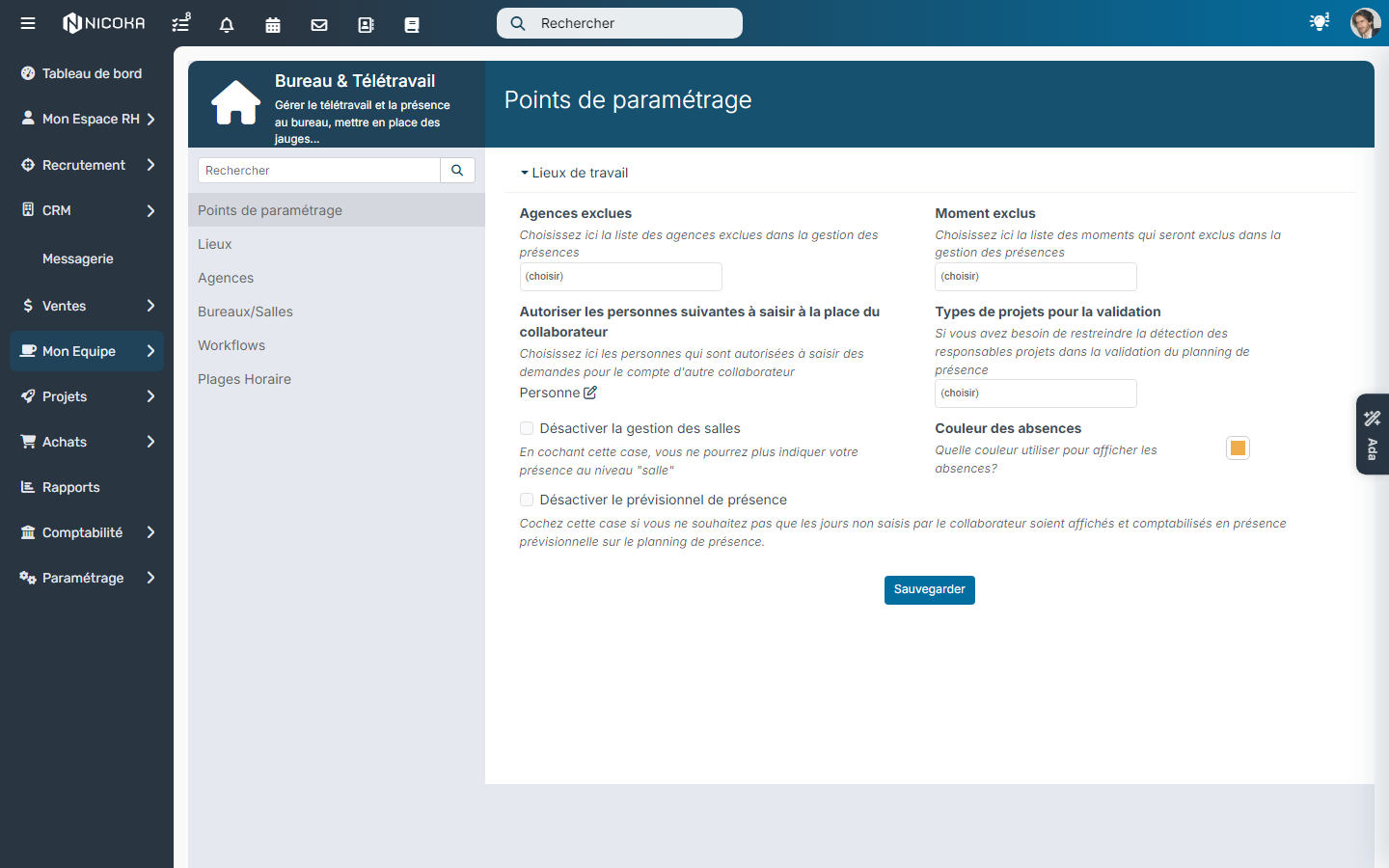
Task: Expand the Paramétrage submenu chevron
Action: click(x=150, y=578)
